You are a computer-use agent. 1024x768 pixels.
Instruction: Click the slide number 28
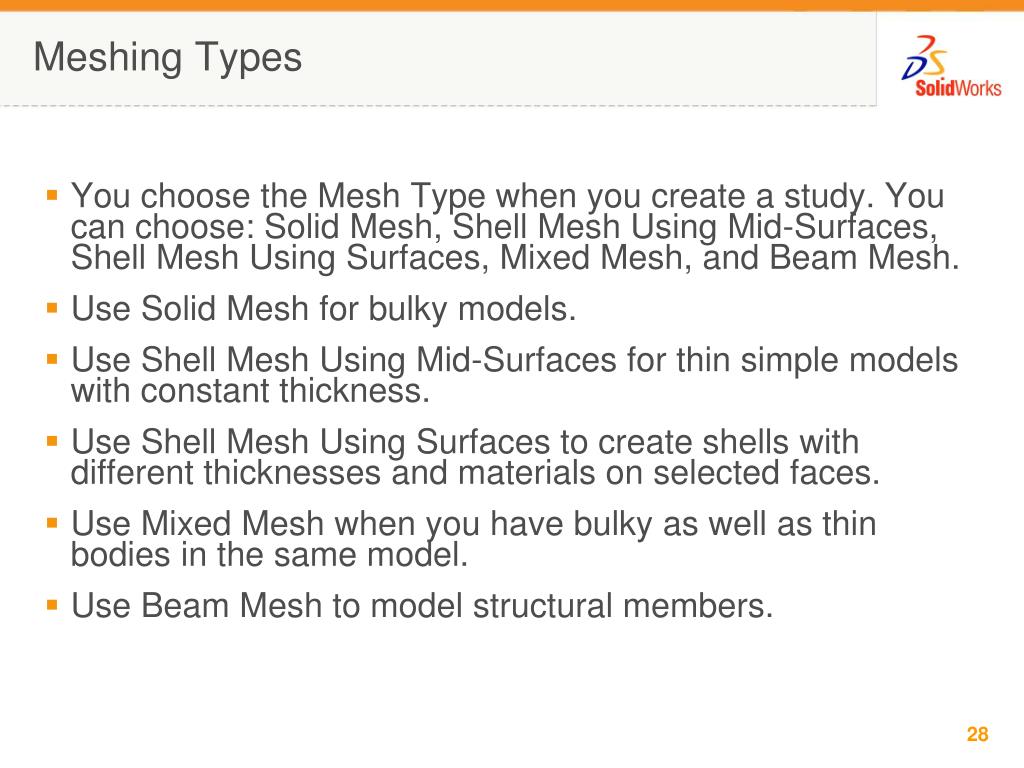point(978,734)
